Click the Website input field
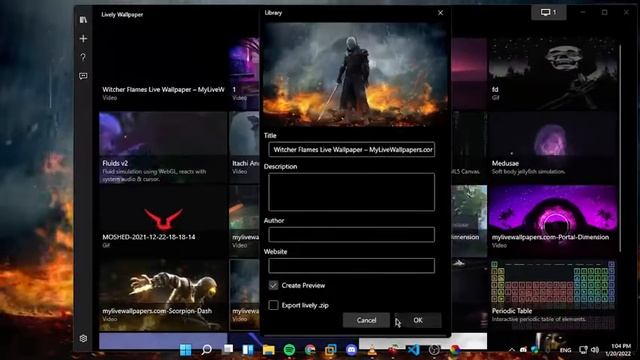640x360 pixels. tap(351, 266)
